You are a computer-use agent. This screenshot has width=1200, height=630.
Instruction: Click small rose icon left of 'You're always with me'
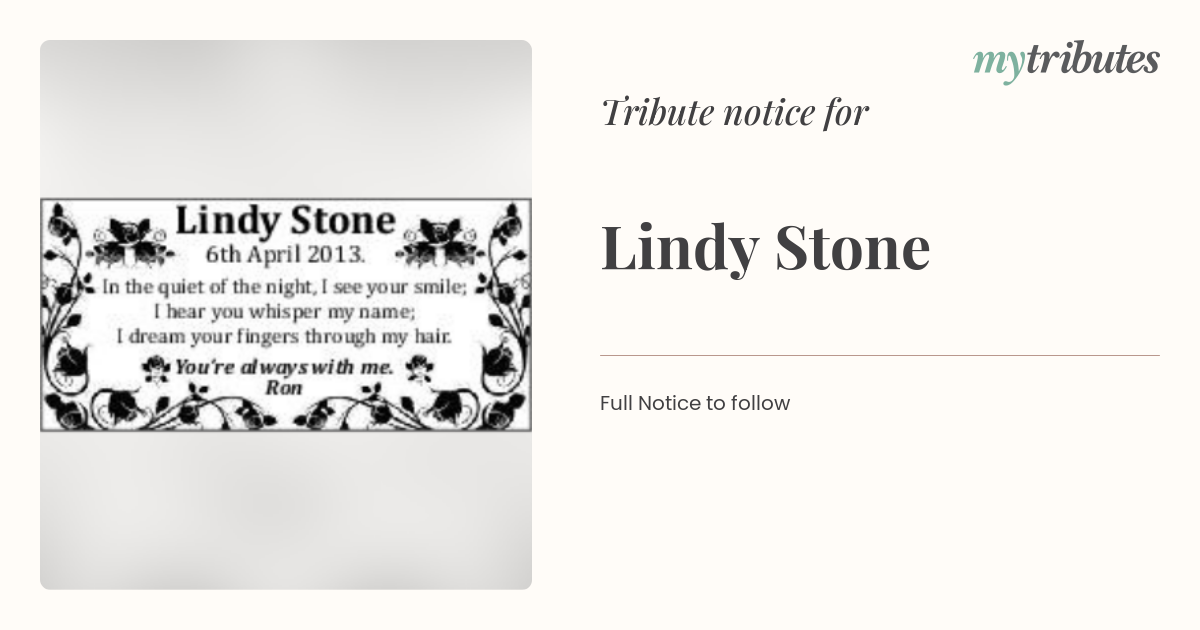tap(156, 369)
